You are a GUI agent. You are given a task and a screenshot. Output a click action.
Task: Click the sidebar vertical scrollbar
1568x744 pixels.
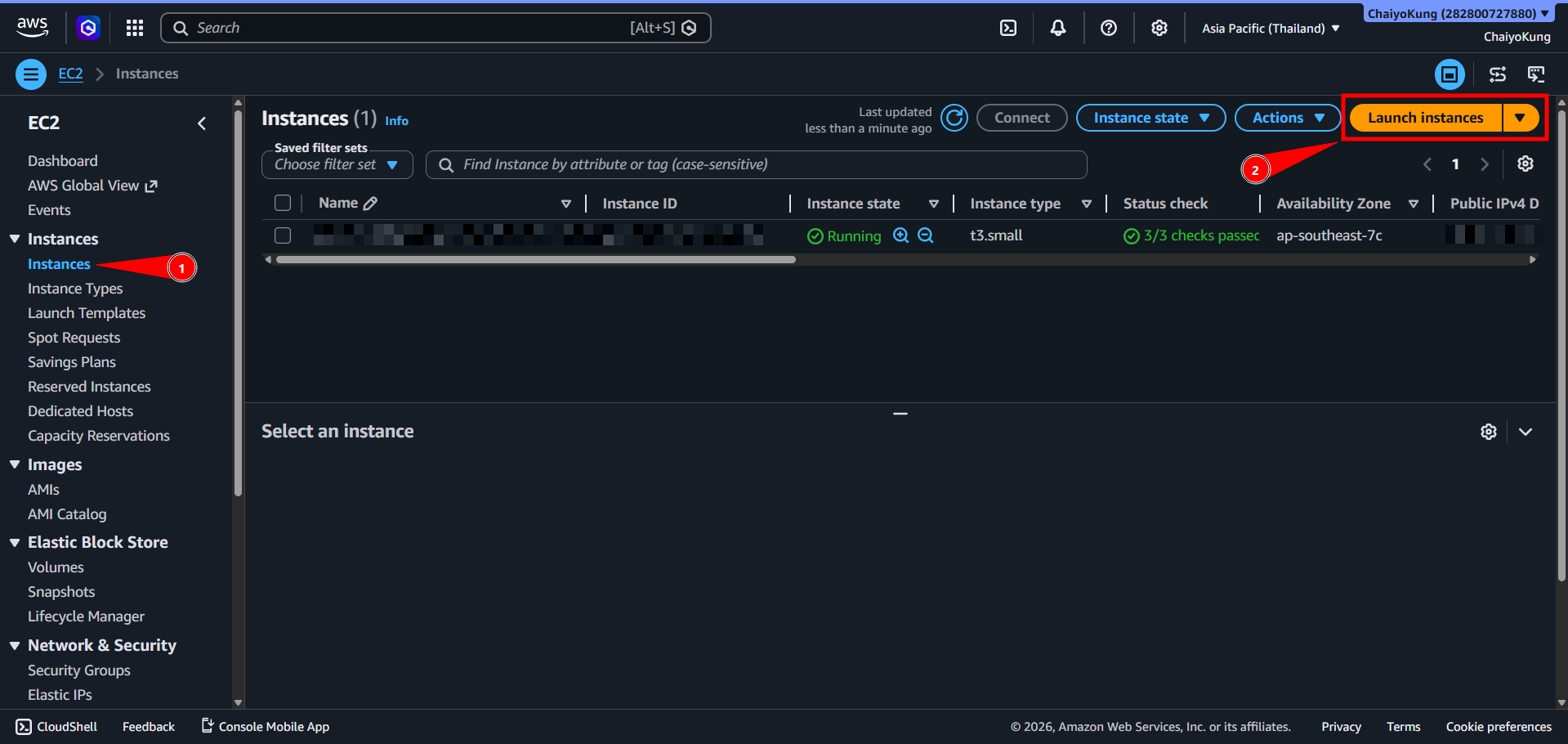(239, 303)
